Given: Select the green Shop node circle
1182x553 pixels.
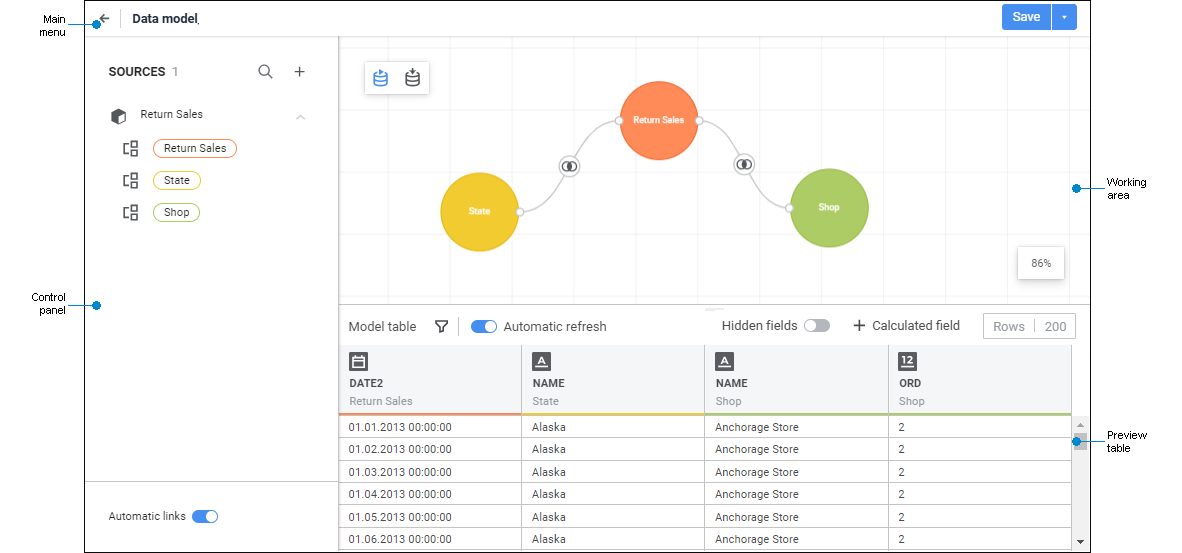Looking at the screenshot, I should [x=829, y=207].
